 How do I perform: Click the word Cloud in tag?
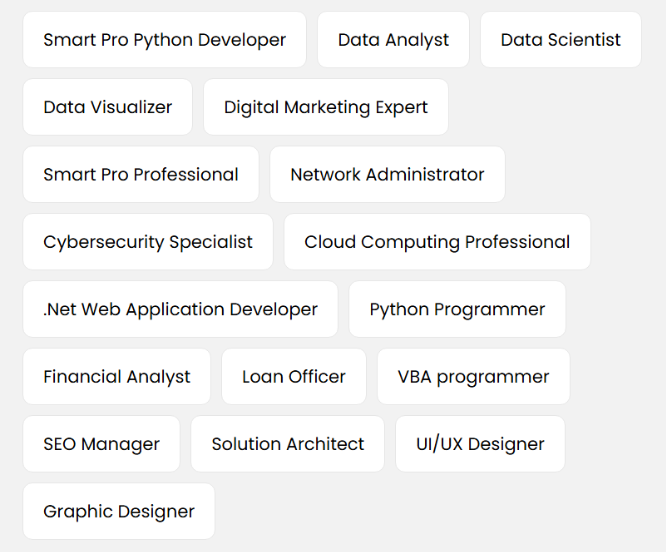coord(330,242)
